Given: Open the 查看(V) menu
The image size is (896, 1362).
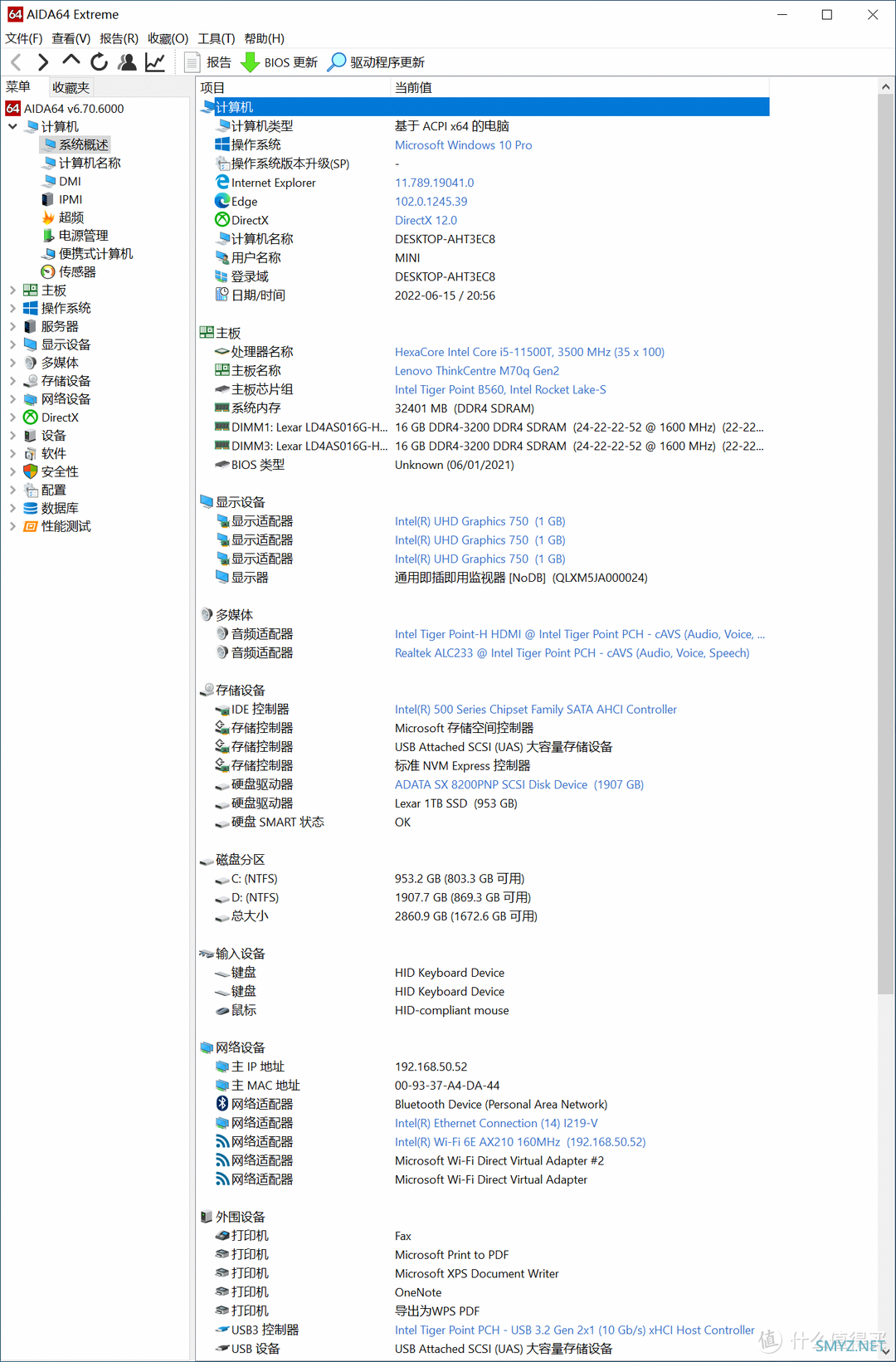Looking at the screenshot, I should click(x=71, y=38).
